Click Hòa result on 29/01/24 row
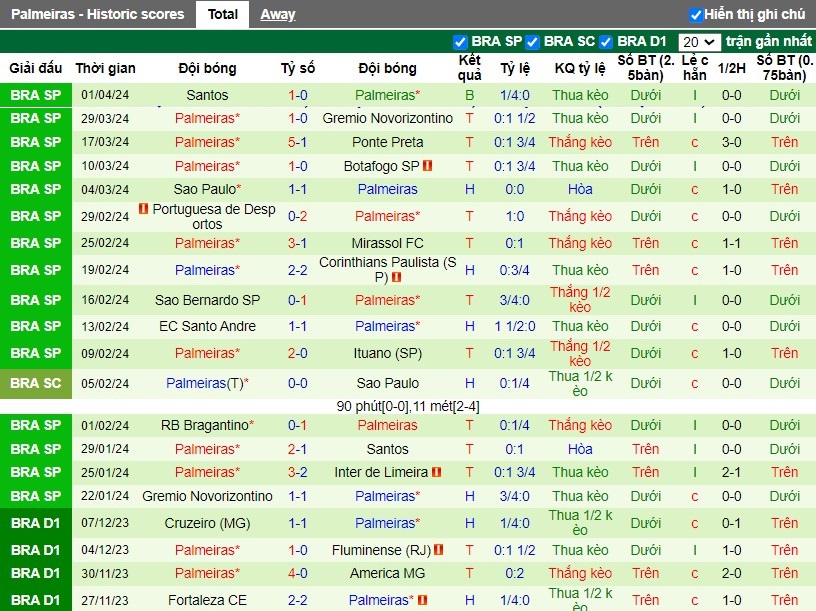This screenshot has height=611, width=816. (580, 449)
